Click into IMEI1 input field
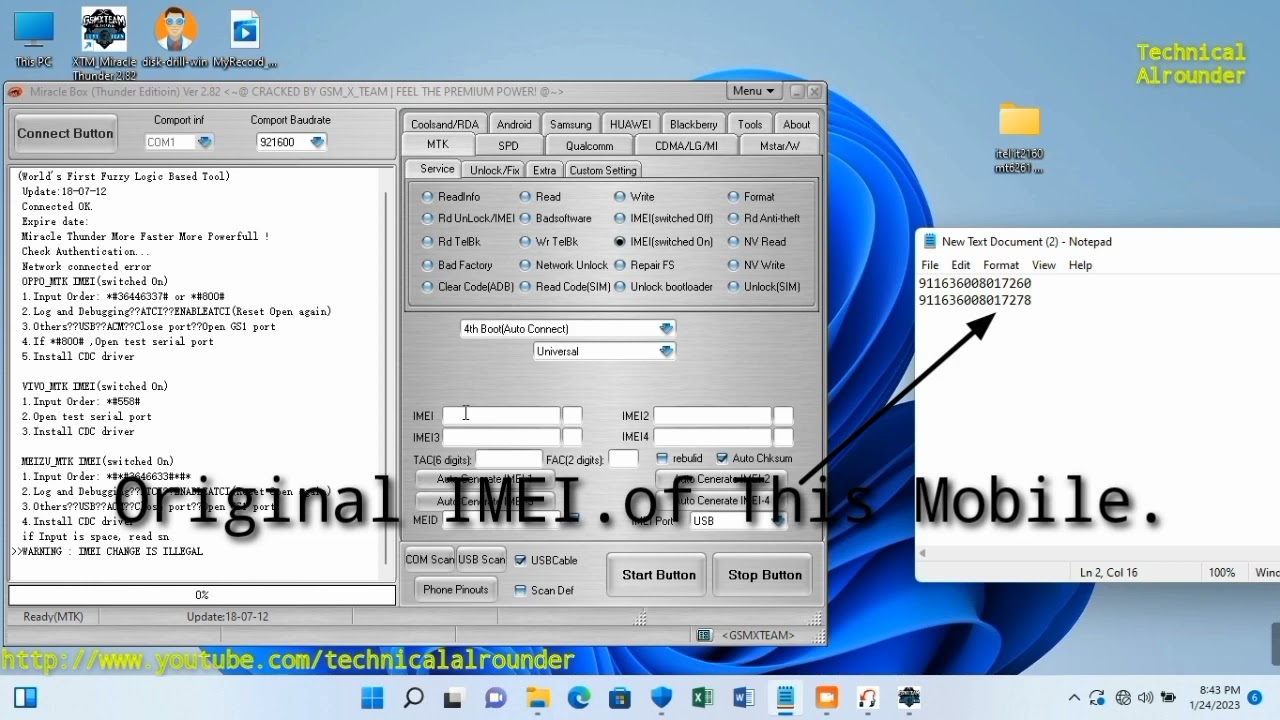 (501, 415)
